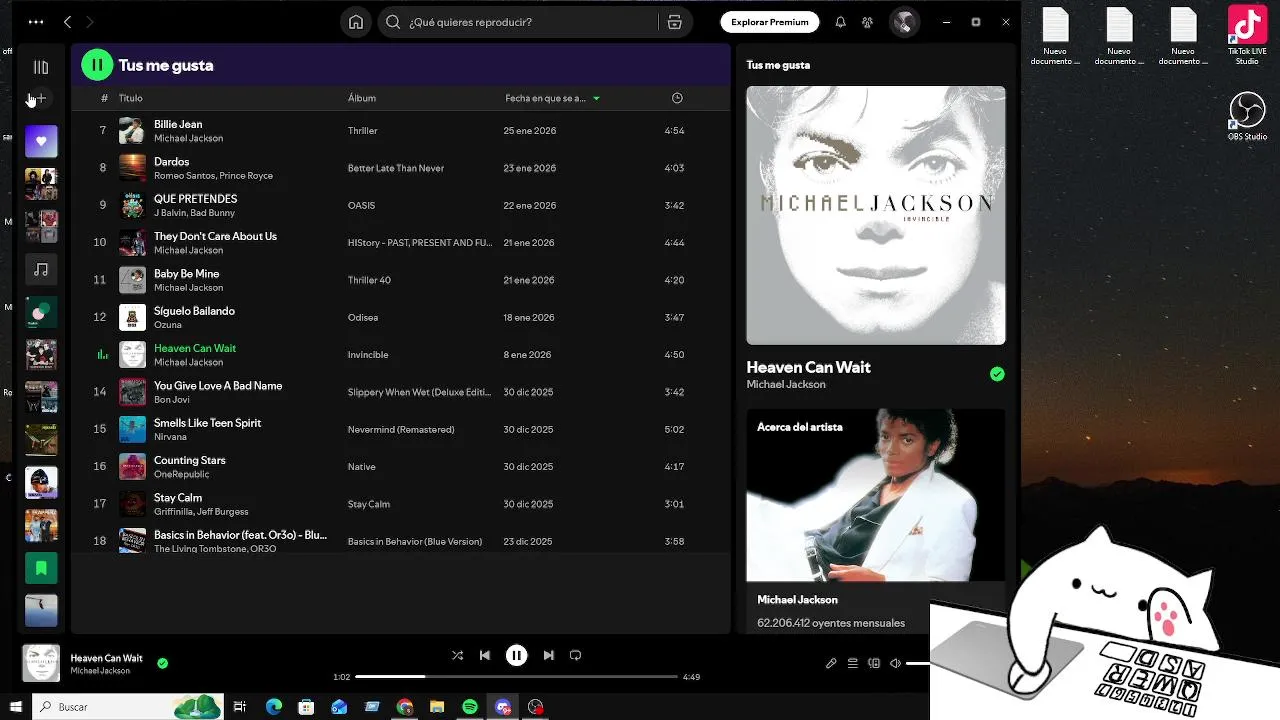Viewport: 1280px width, 720px height.
Task: Open the Spotify Home page icon
Action: click(x=355, y=22)
